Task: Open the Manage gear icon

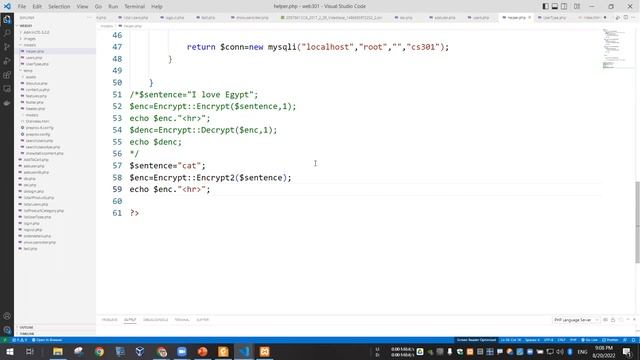Action: tap(7, 330)
